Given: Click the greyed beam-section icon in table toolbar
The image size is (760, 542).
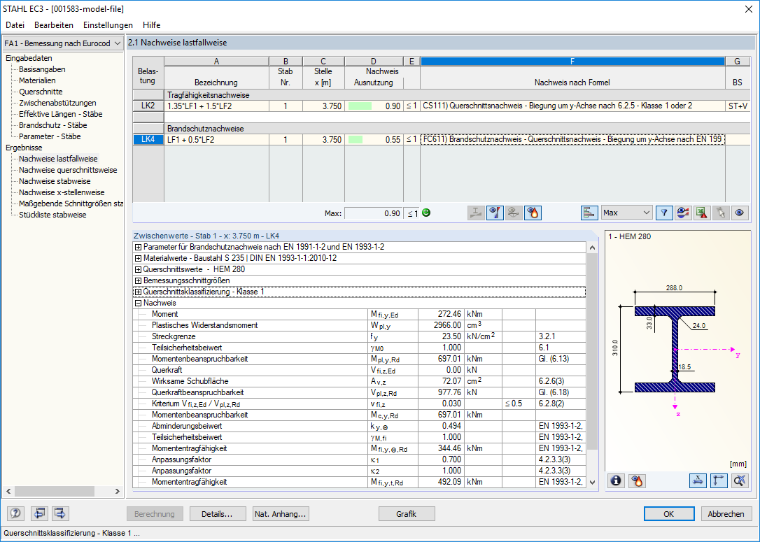Looking at the screenshot, I should tap(476, 212).
